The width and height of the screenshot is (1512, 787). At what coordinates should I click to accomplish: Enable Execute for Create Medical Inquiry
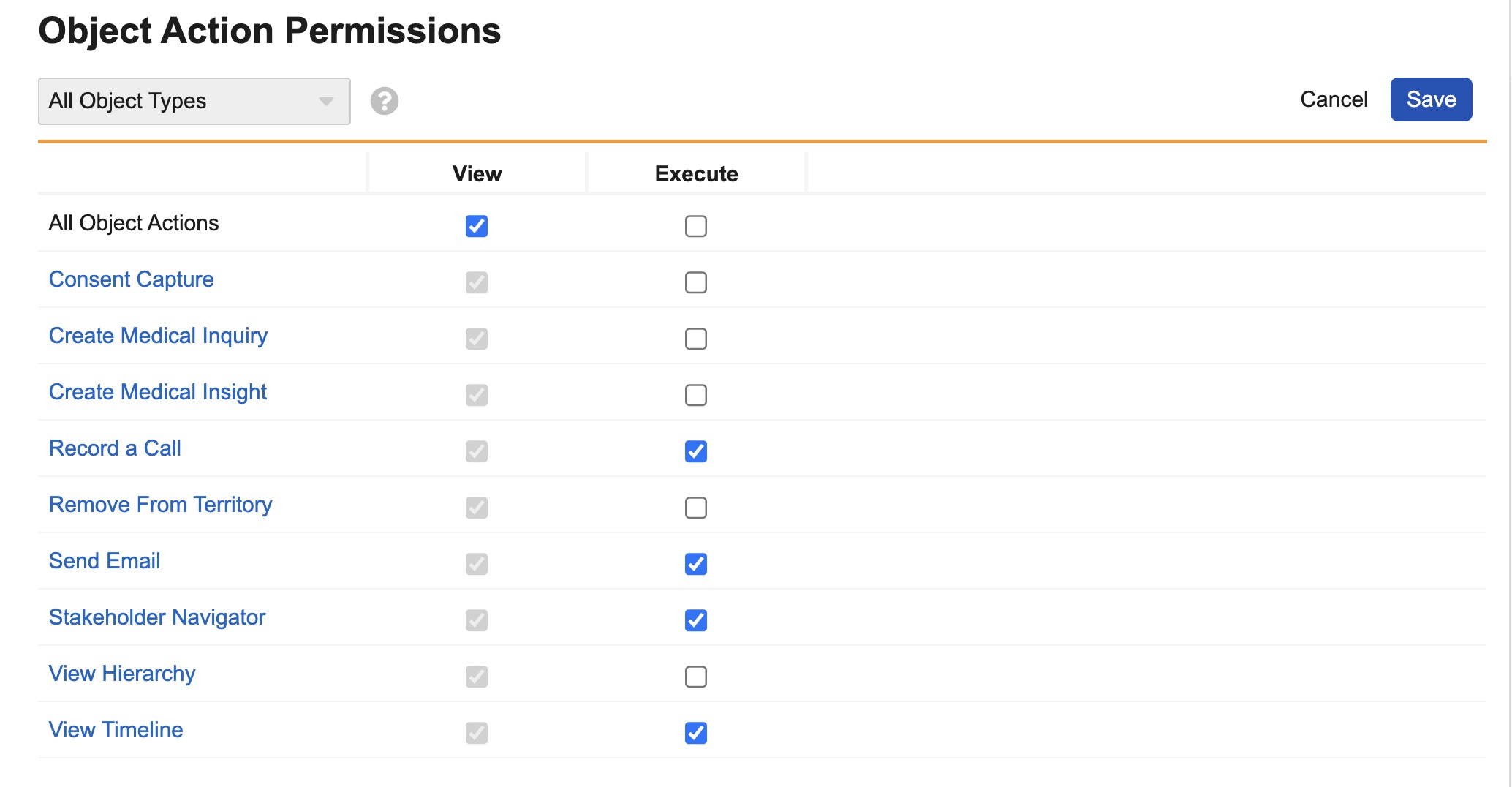coord(696,339)
